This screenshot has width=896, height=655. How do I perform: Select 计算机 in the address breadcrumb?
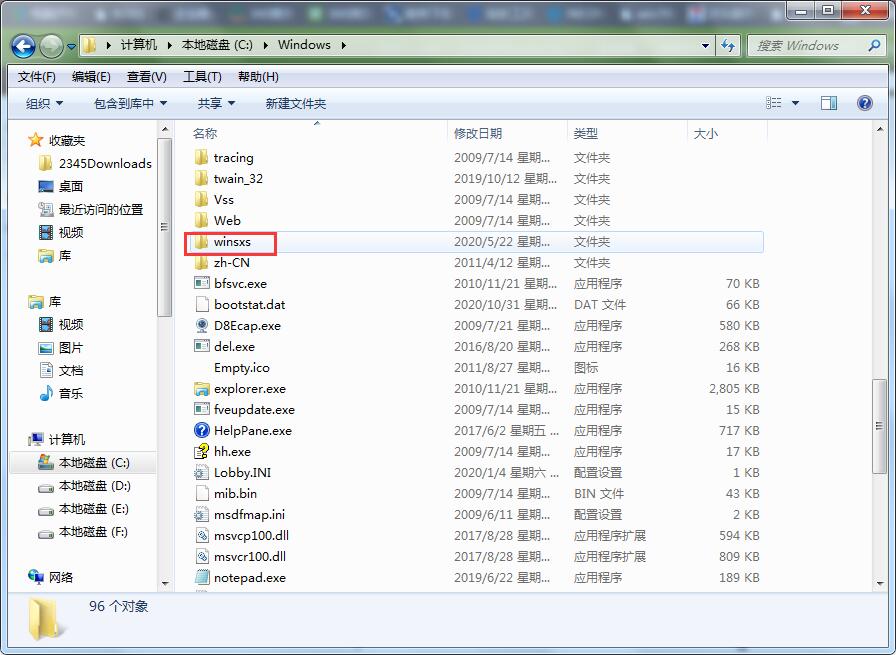point(138,45)
